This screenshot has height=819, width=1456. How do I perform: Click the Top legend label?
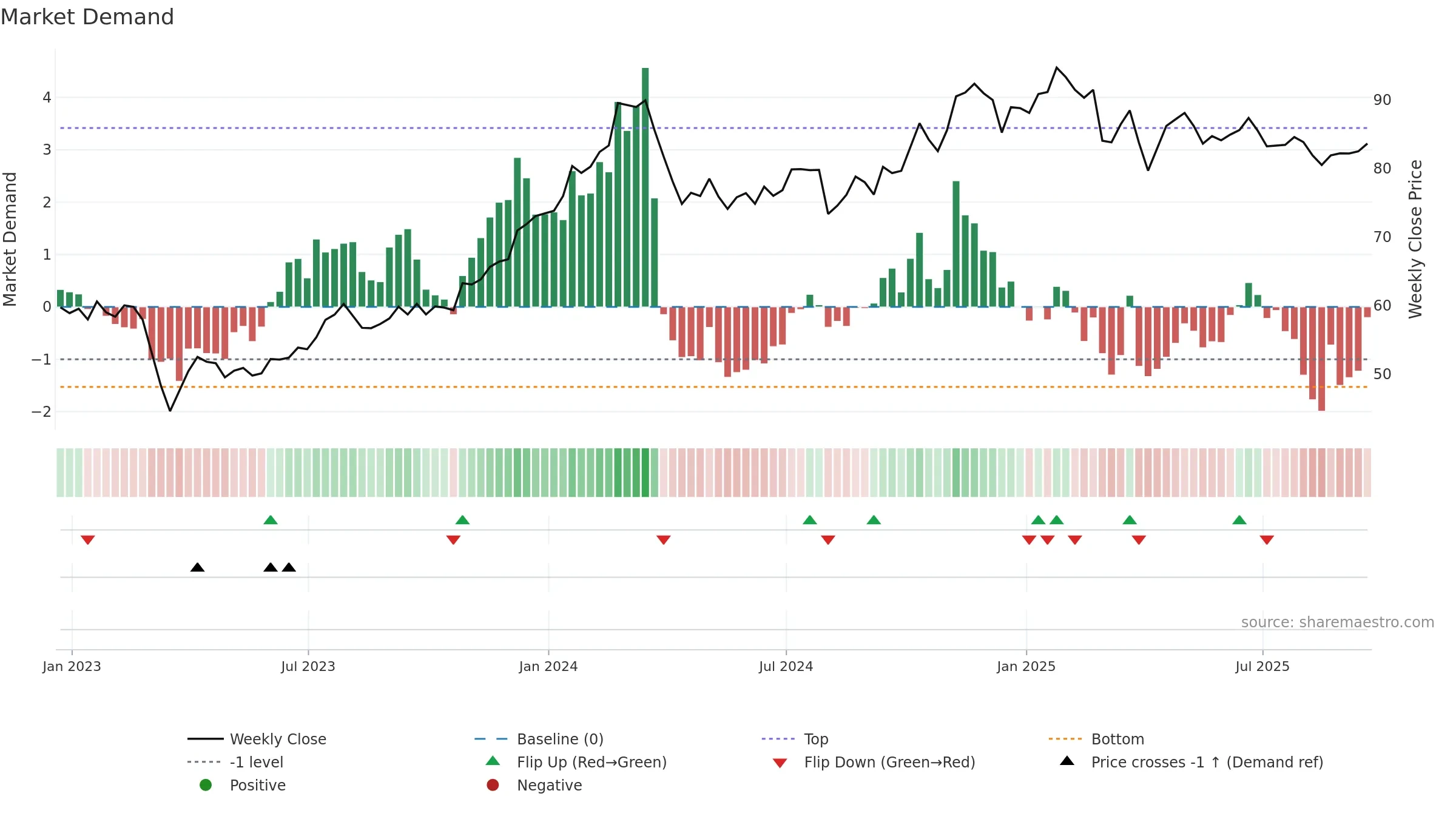tap(816, 739)
